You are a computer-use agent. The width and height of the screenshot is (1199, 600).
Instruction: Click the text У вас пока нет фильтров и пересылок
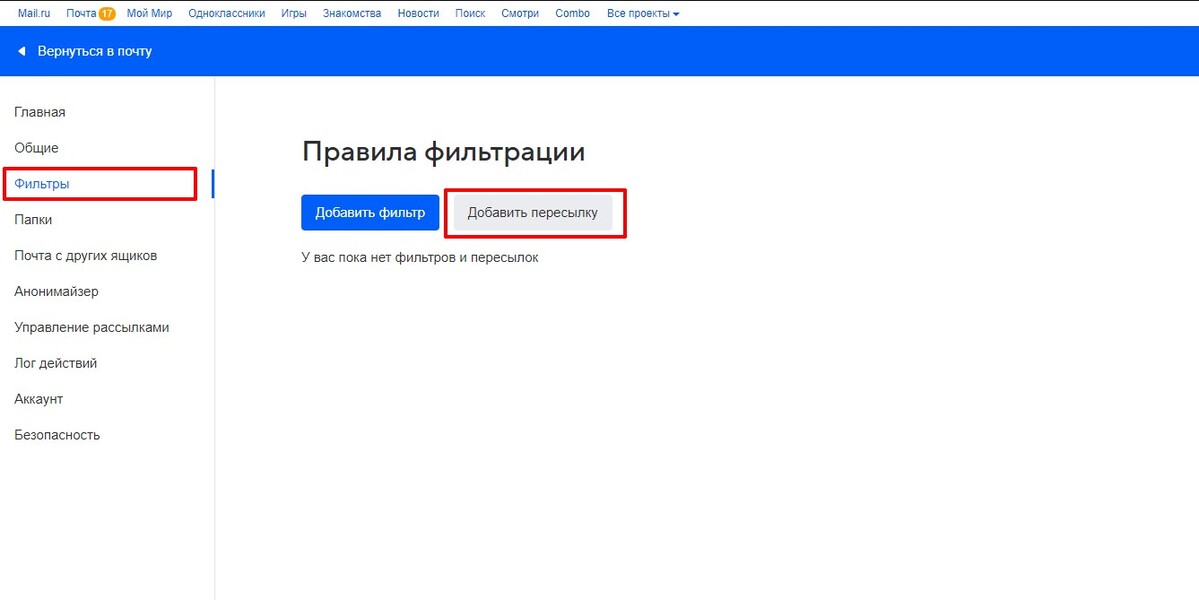[x=421, y=258]
